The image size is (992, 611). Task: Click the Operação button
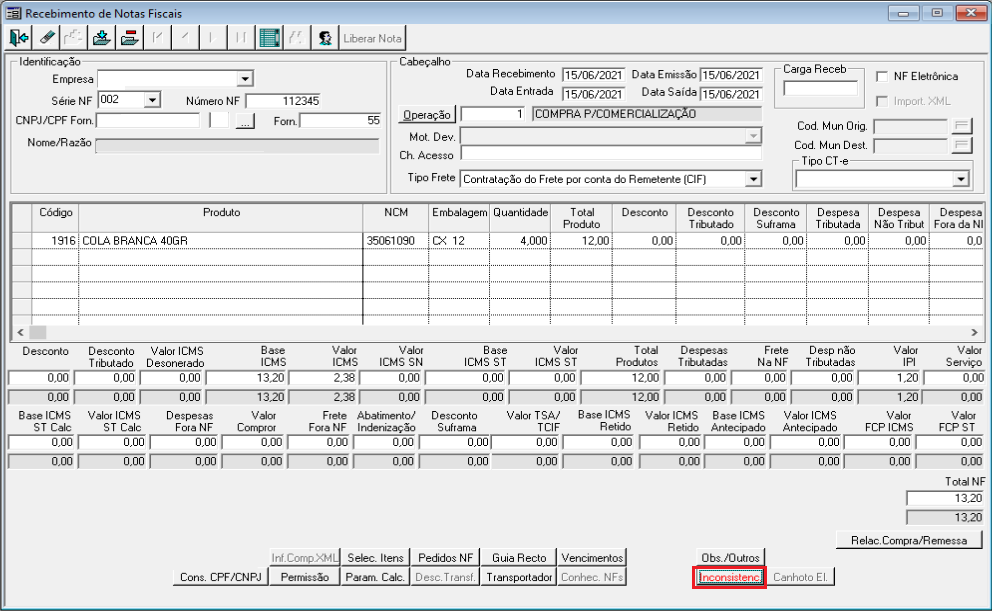point(427,114)
